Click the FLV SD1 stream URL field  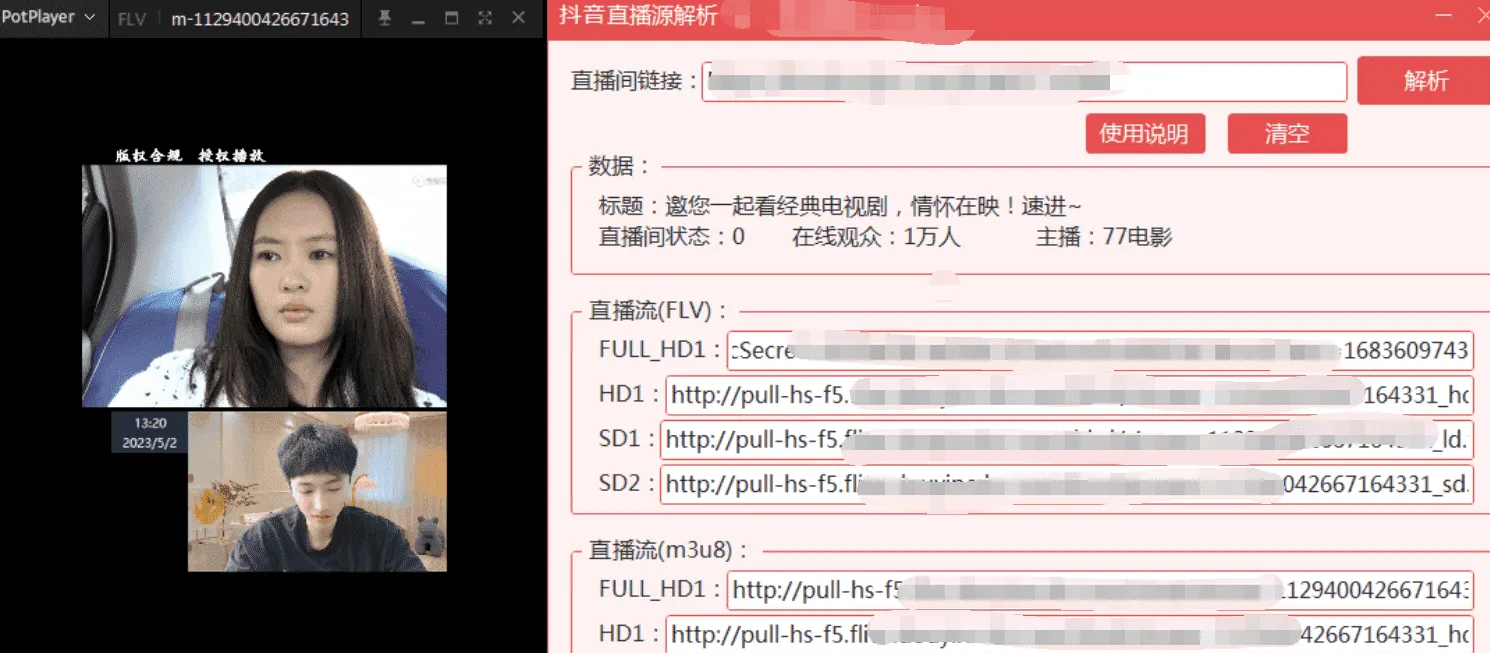[1065, 439]
